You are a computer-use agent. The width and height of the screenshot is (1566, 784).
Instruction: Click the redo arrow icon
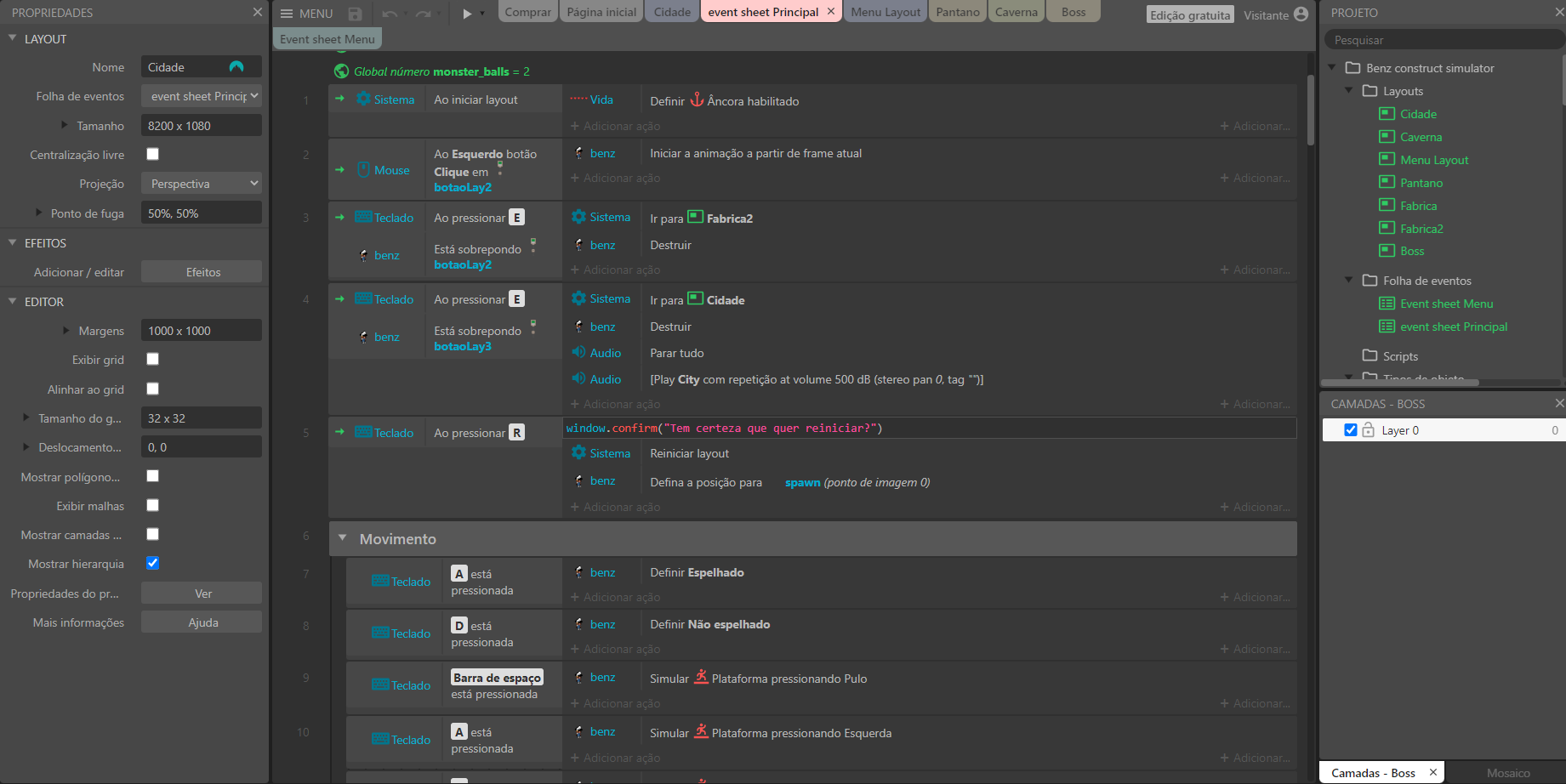click(423, 14)
